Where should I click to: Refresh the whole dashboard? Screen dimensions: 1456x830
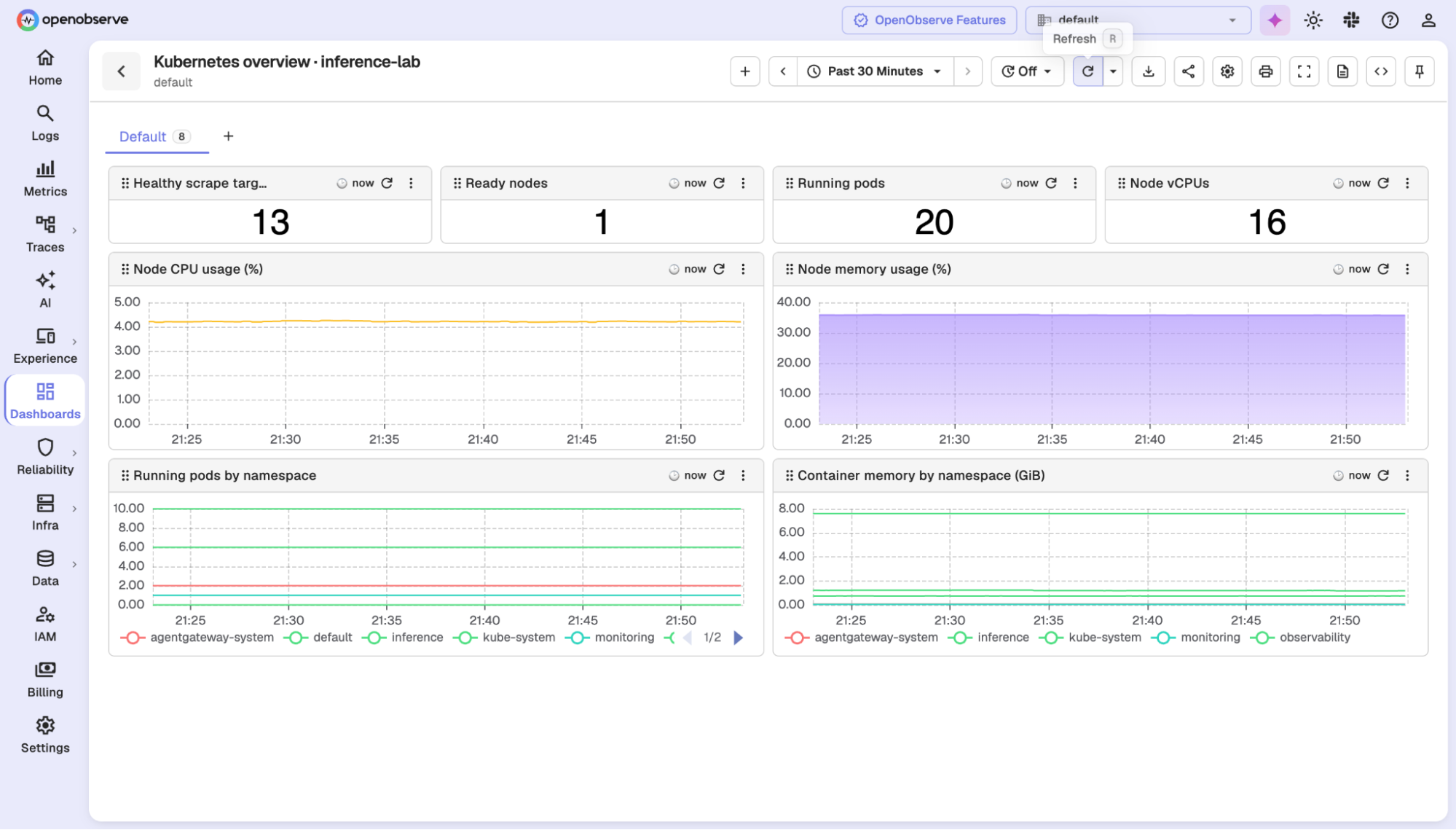tap(1087, 71)
